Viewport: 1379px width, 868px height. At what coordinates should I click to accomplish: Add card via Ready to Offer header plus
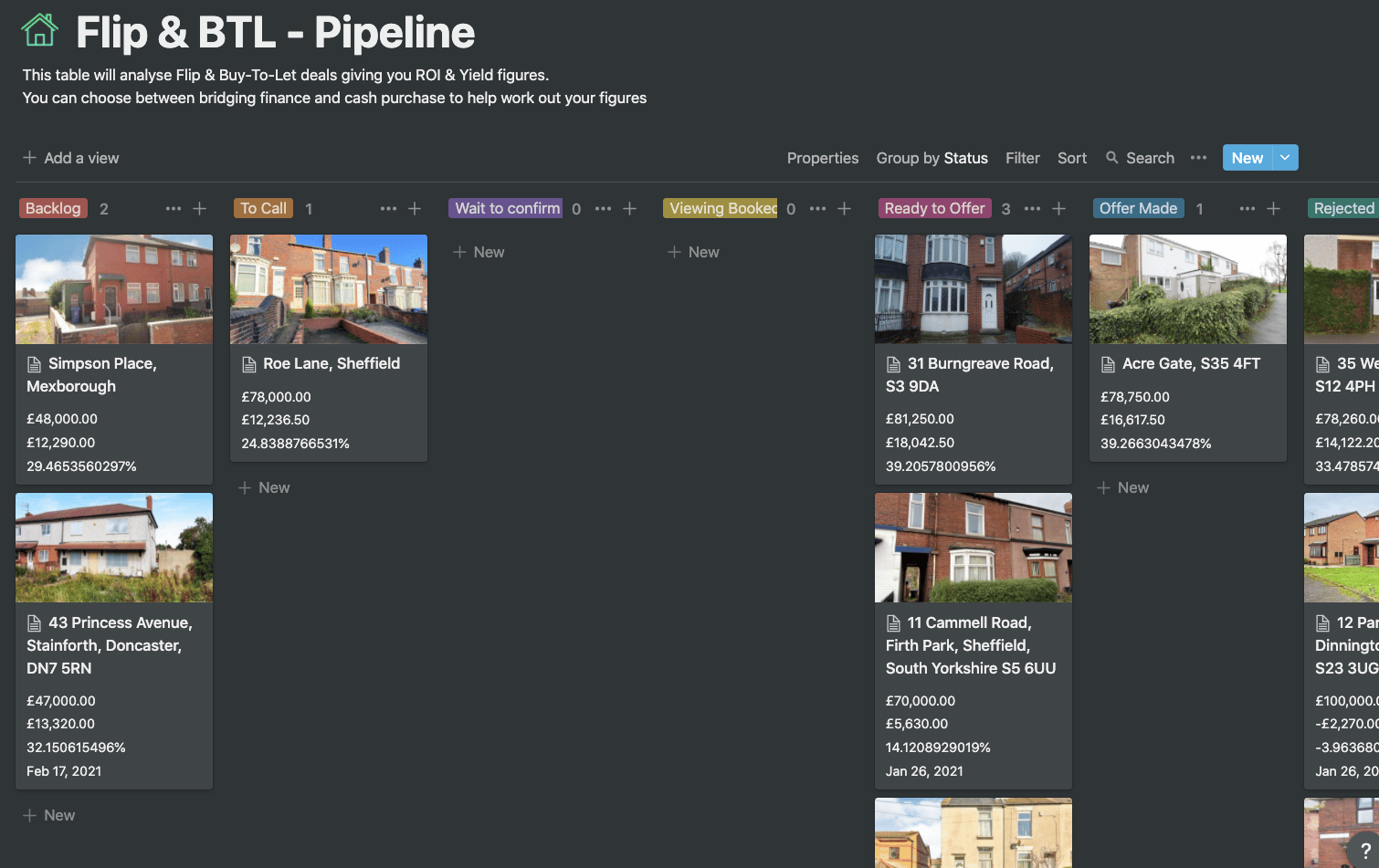pyautogui.click(x=1059, y=209)
